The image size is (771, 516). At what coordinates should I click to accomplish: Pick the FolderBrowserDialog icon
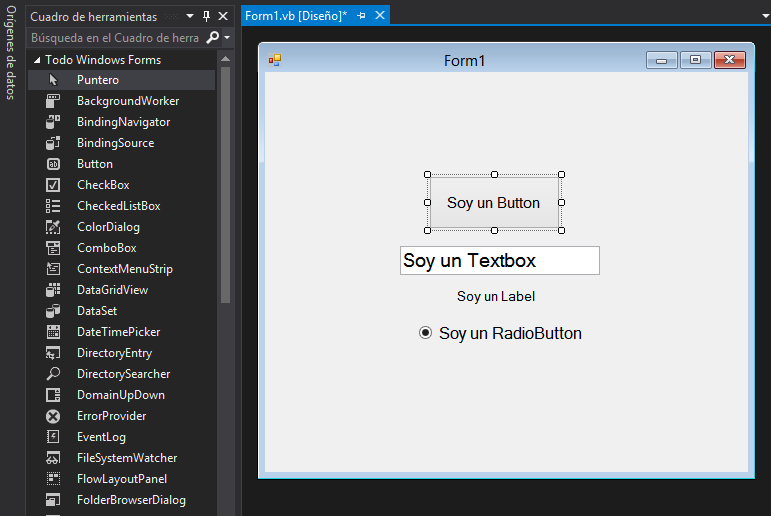[x=53, y=500]
